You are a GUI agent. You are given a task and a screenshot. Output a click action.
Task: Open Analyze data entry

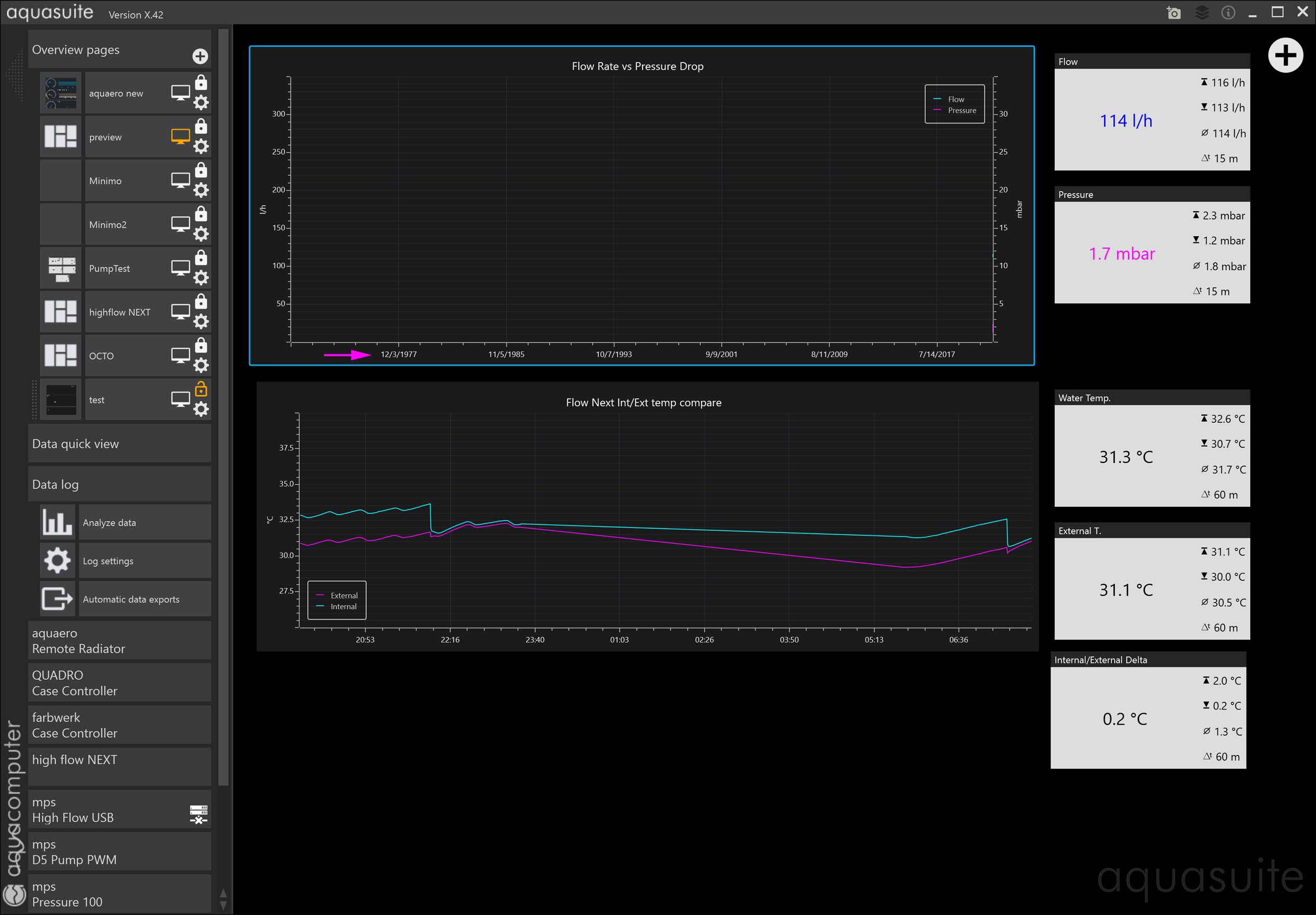tap(143, 522)
